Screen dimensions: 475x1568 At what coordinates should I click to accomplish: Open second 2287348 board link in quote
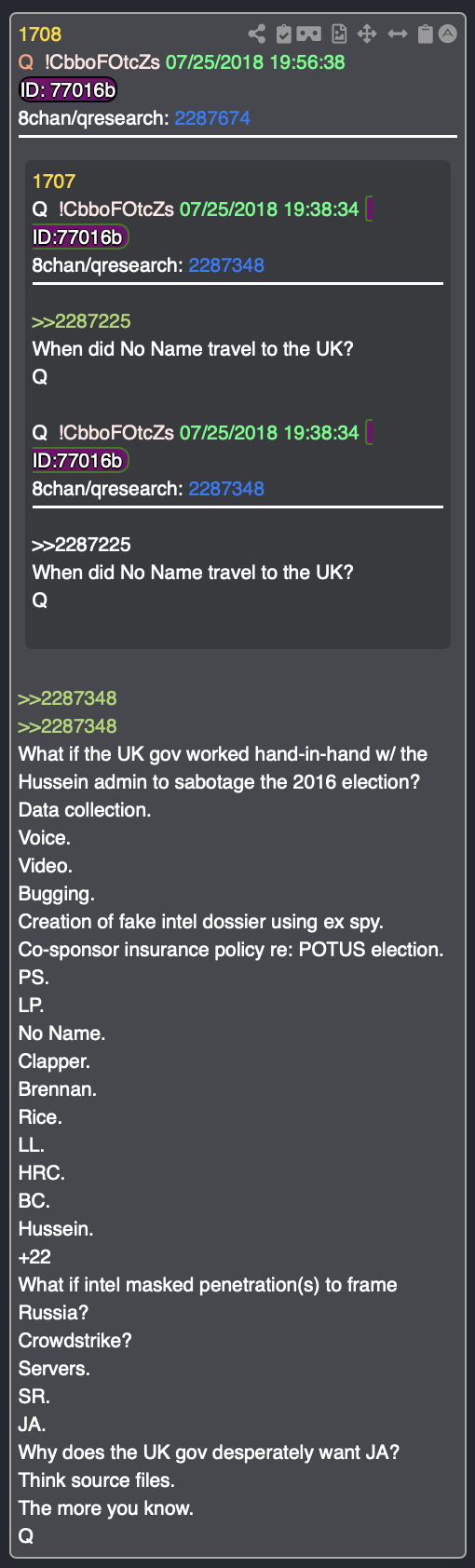point(226,489)
